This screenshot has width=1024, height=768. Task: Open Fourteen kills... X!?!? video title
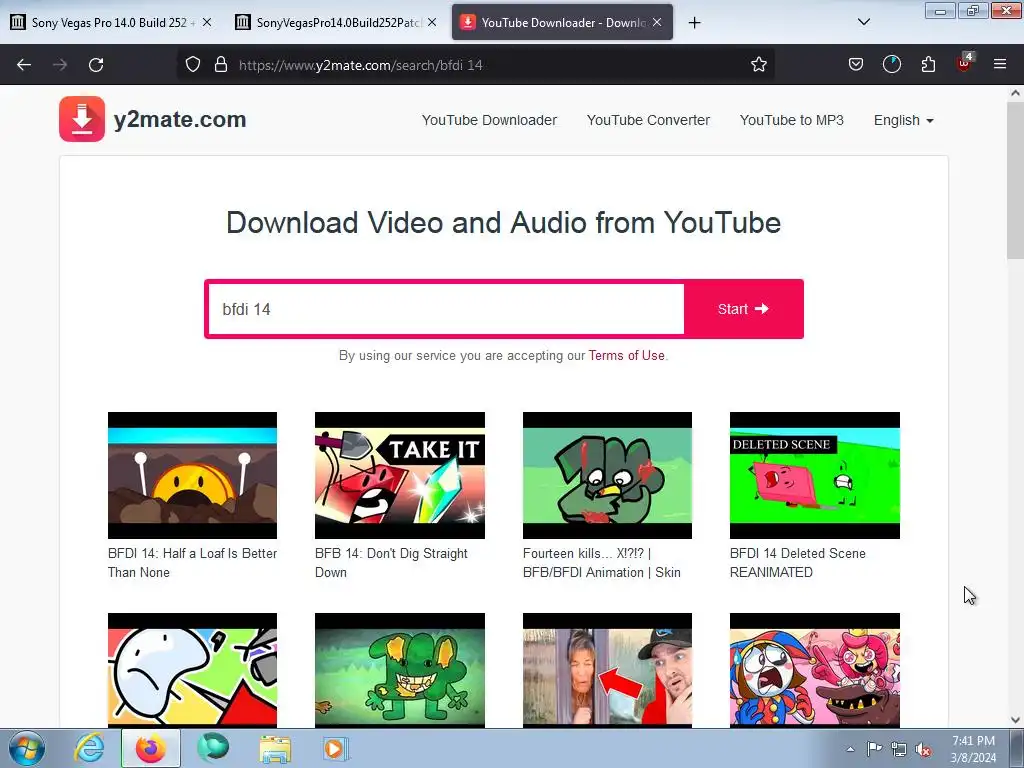[601, 563]
